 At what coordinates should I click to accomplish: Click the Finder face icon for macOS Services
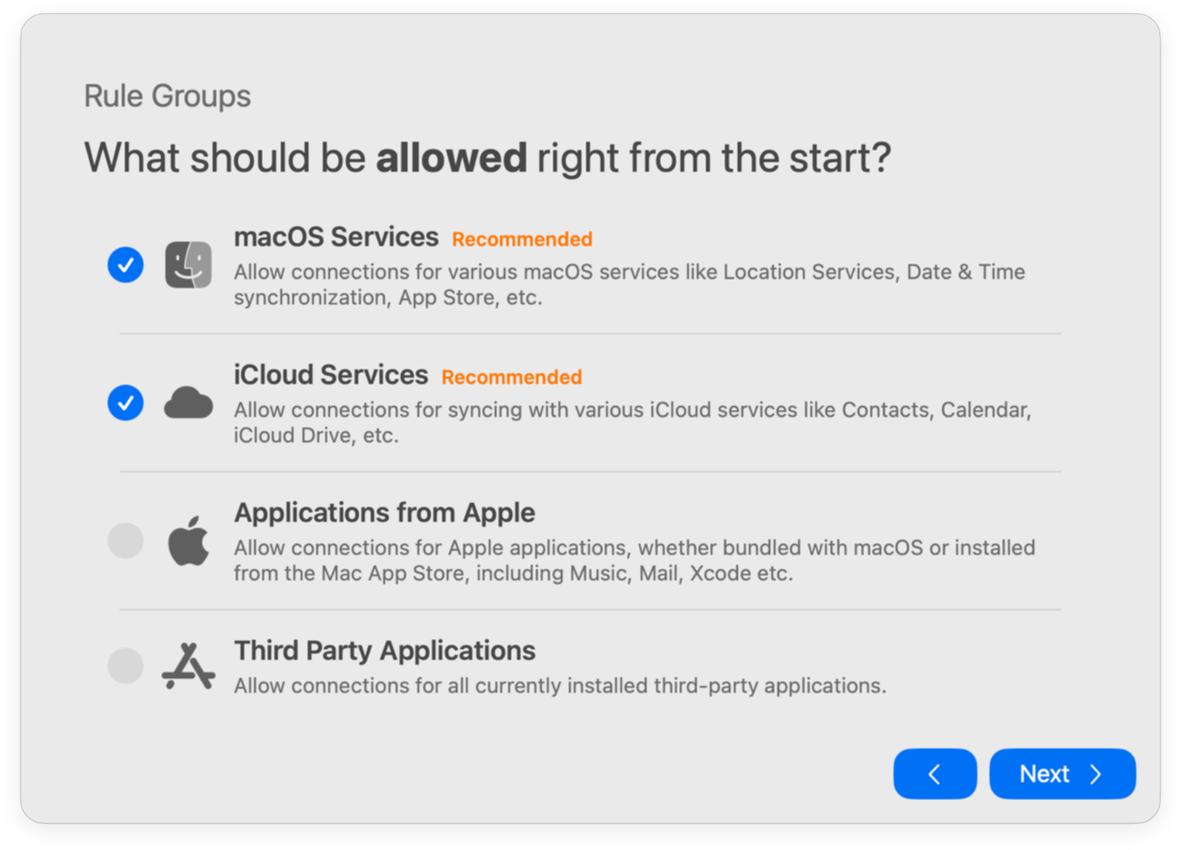(188, 264)
